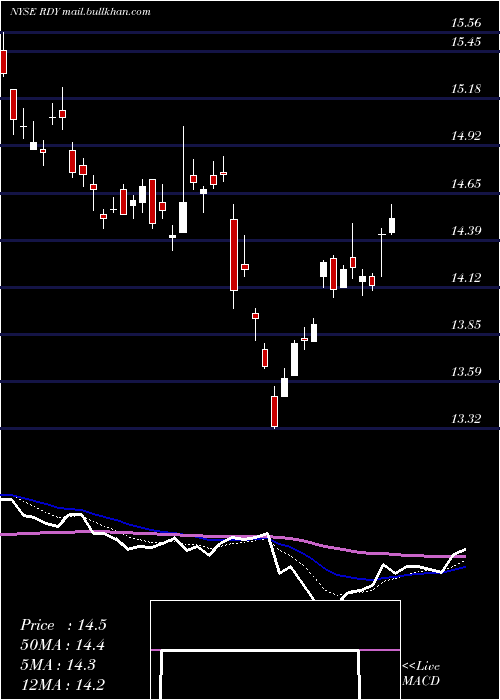
Task: Select the 14.12 price axis label
Action: coord(466,278)
